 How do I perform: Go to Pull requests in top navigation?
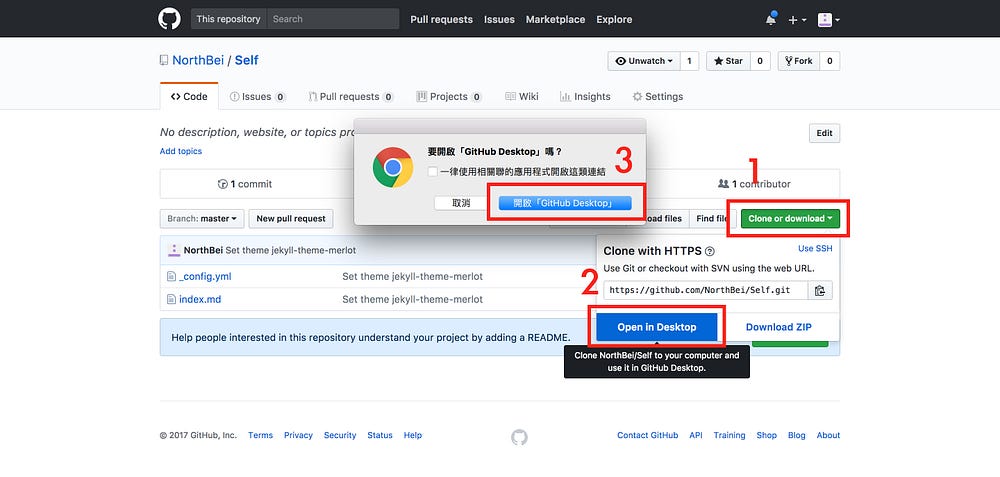click(x=441, y=20)
